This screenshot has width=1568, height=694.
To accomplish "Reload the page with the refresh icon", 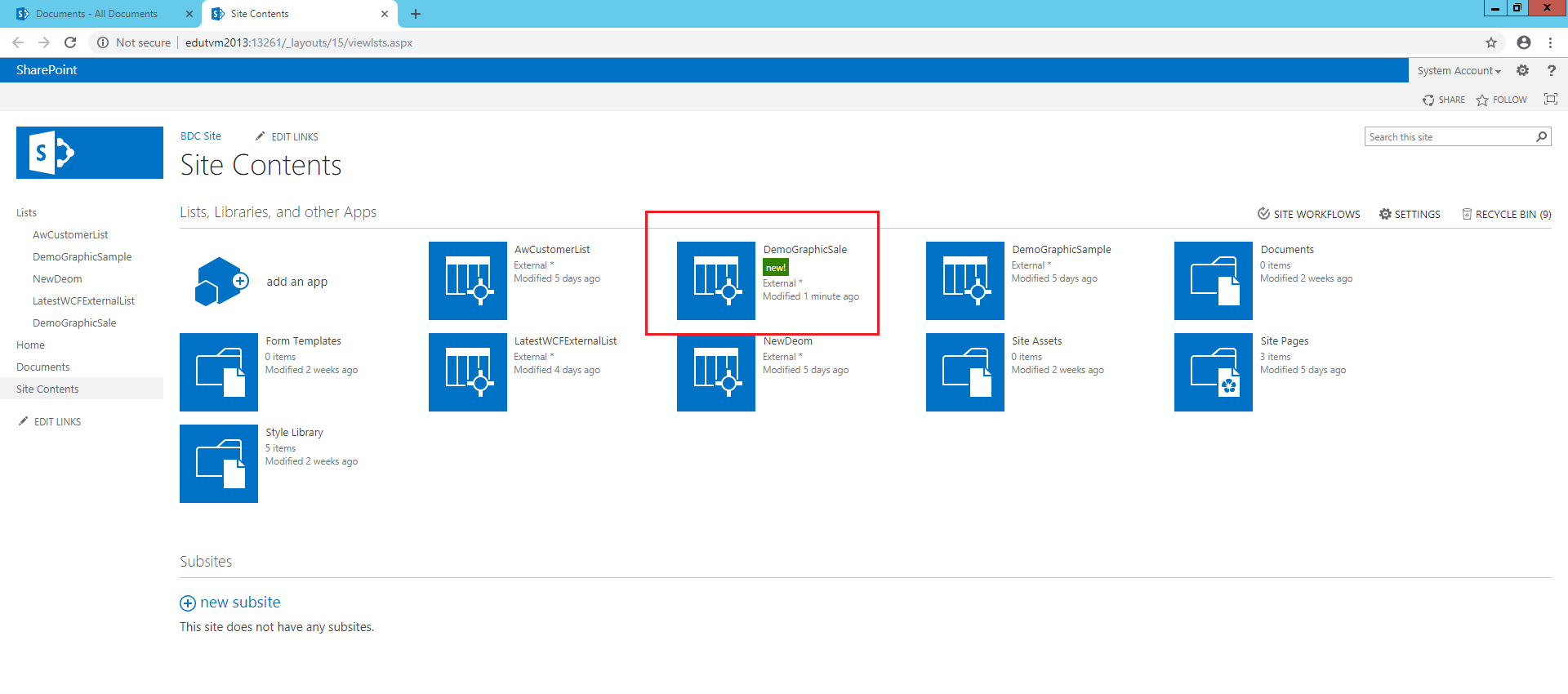I will [70, 42].
